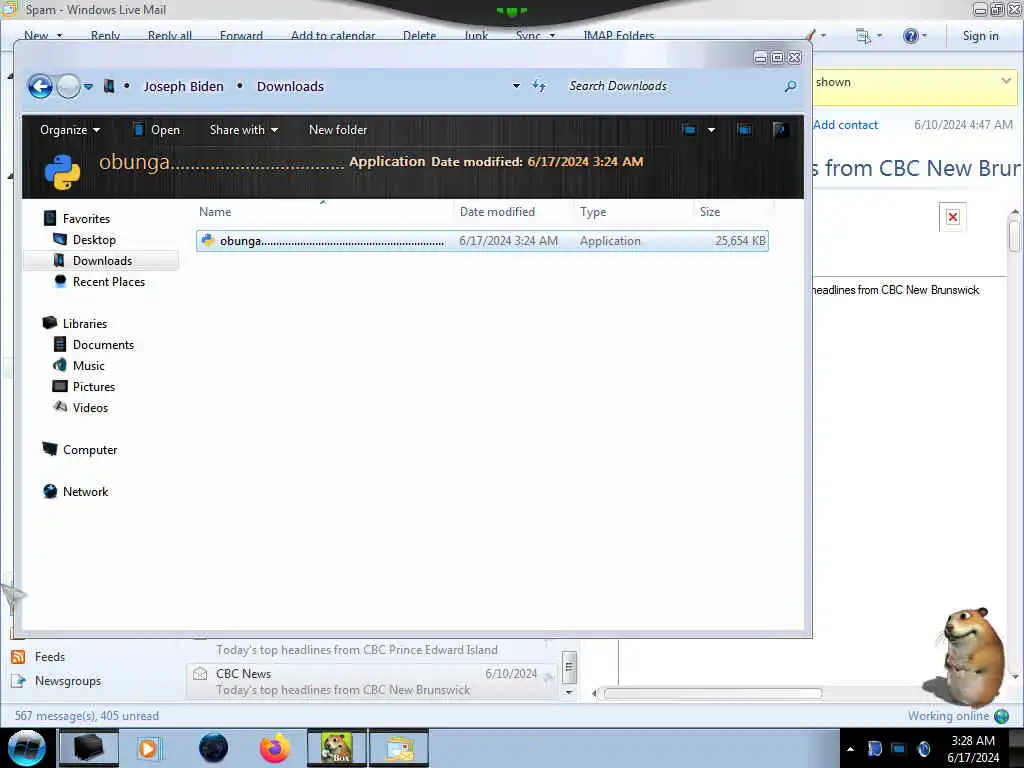This screenshot has width=1024, height=768.
Task: Open Windows Live Mail taskbar icon
Action: (399, 748)
